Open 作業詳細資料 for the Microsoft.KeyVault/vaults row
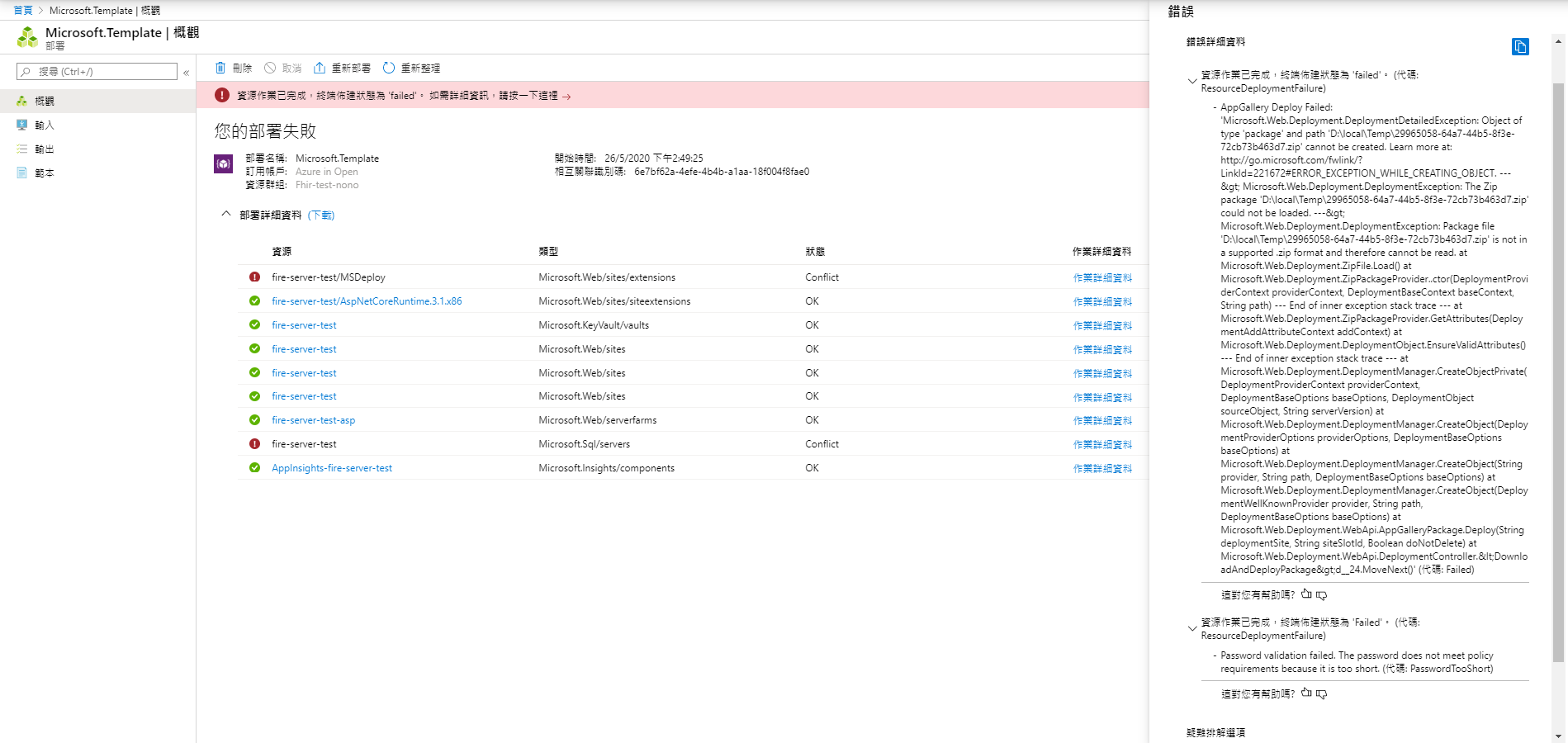Viewport: 1568px width, 743px height. pos(1102,326)
